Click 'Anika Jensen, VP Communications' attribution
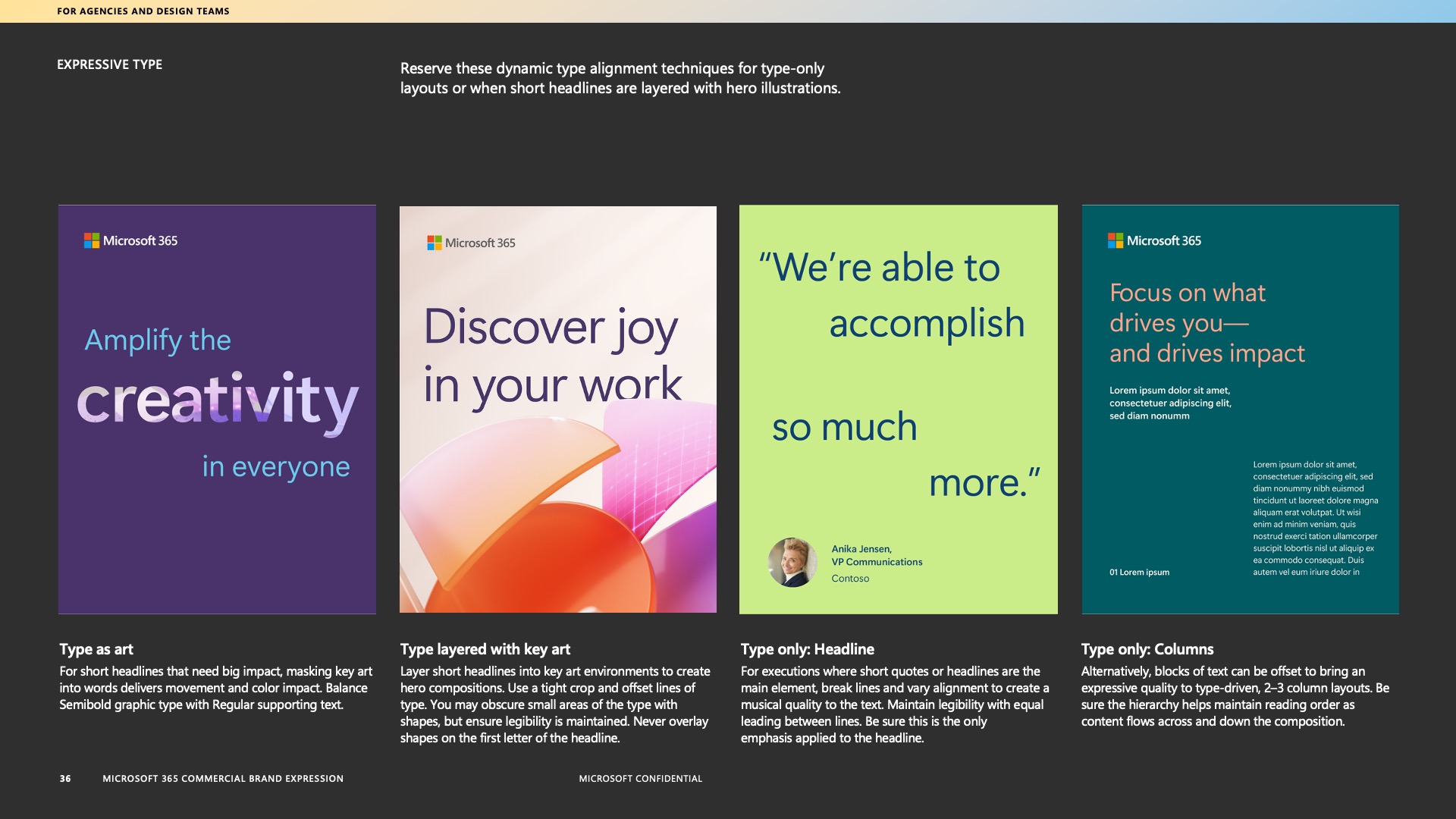Viewport: 1456px width, 819px height. coord(877,555)
